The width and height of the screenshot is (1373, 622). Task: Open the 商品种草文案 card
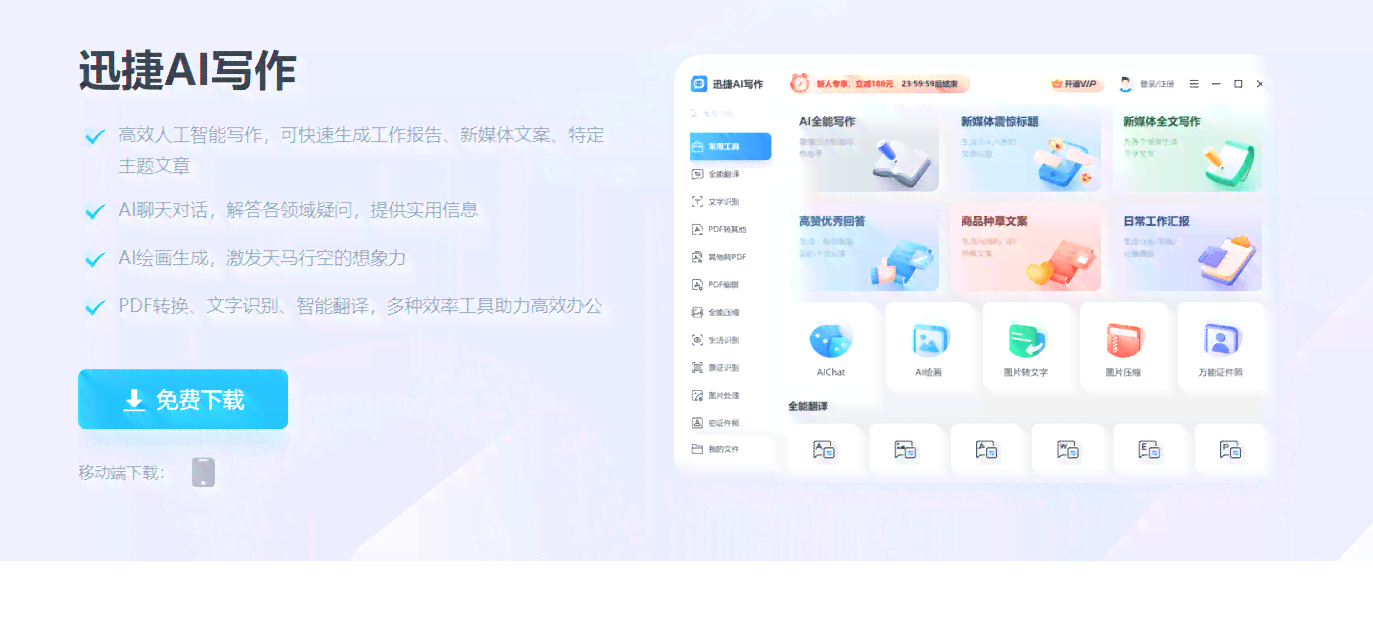pos(1026,247)
